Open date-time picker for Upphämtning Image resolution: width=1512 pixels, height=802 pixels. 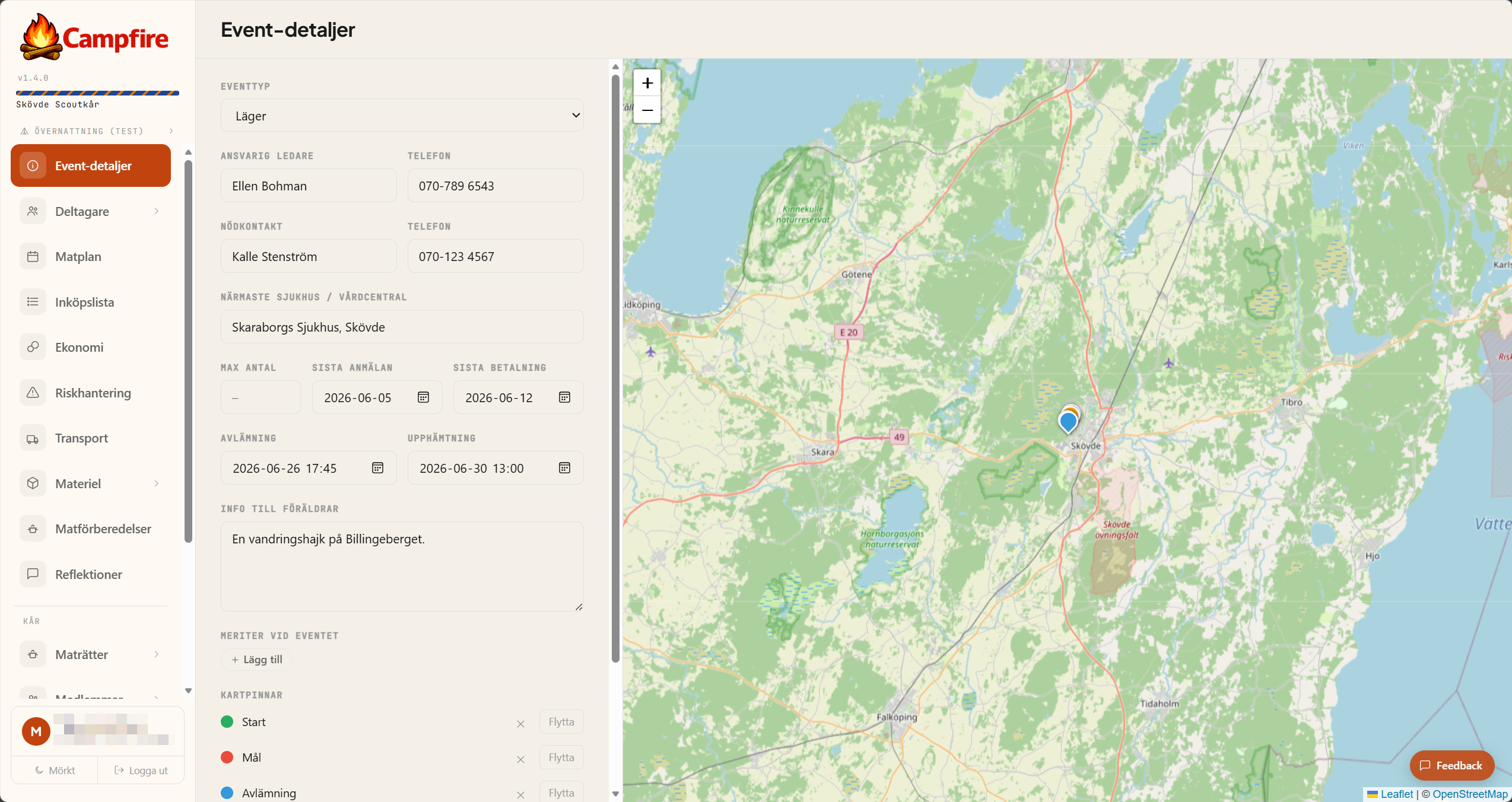click(x=564, y=468)
